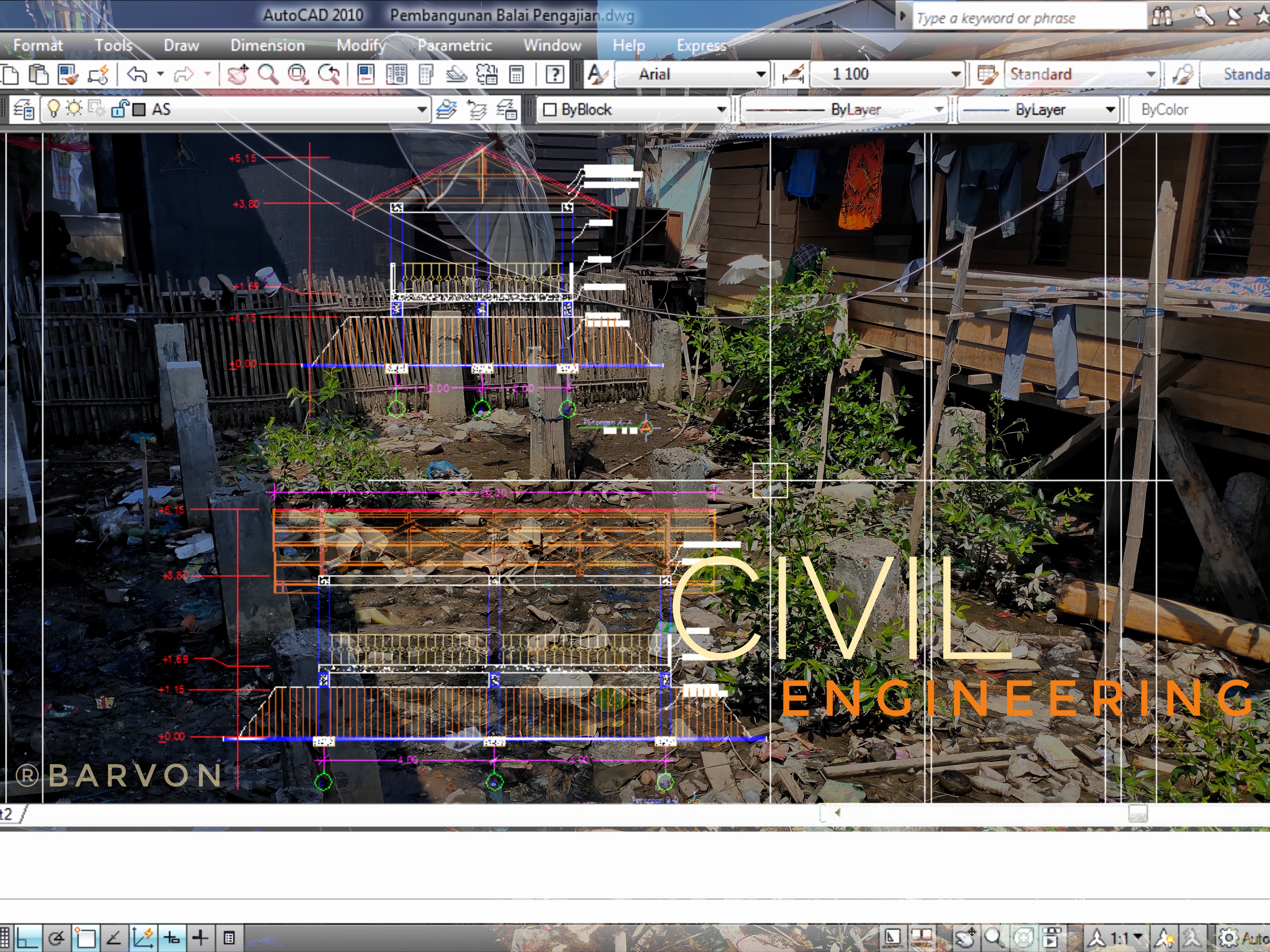Click the ShowMotion icon in status bar
The image size is (1270, 952).
pos(1052,938)
